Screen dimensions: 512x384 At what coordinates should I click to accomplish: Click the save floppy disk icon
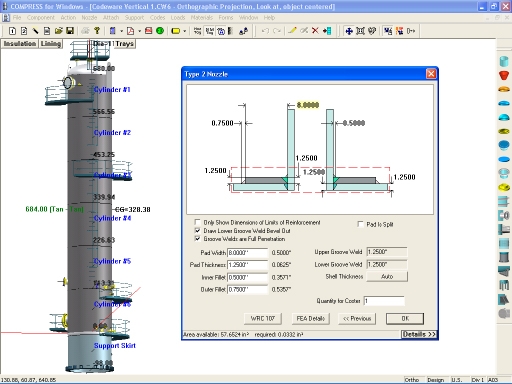(70, 31)
